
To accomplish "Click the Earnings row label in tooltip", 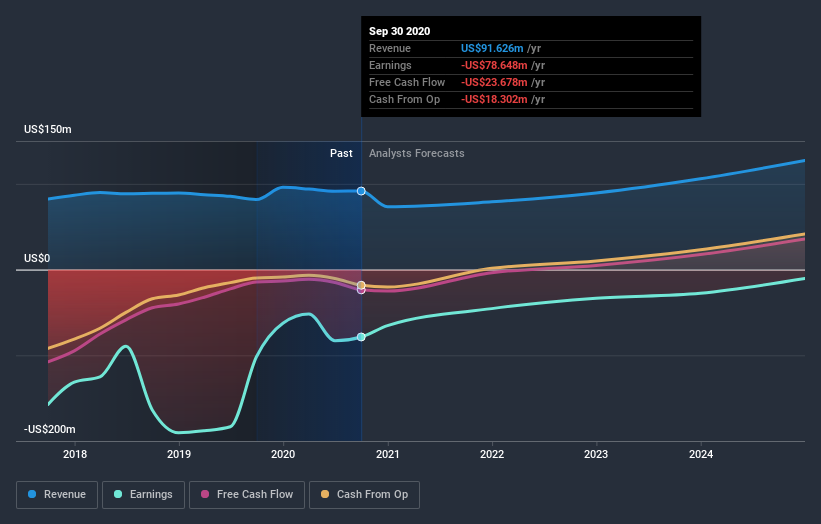I will [x=390, y=65].
